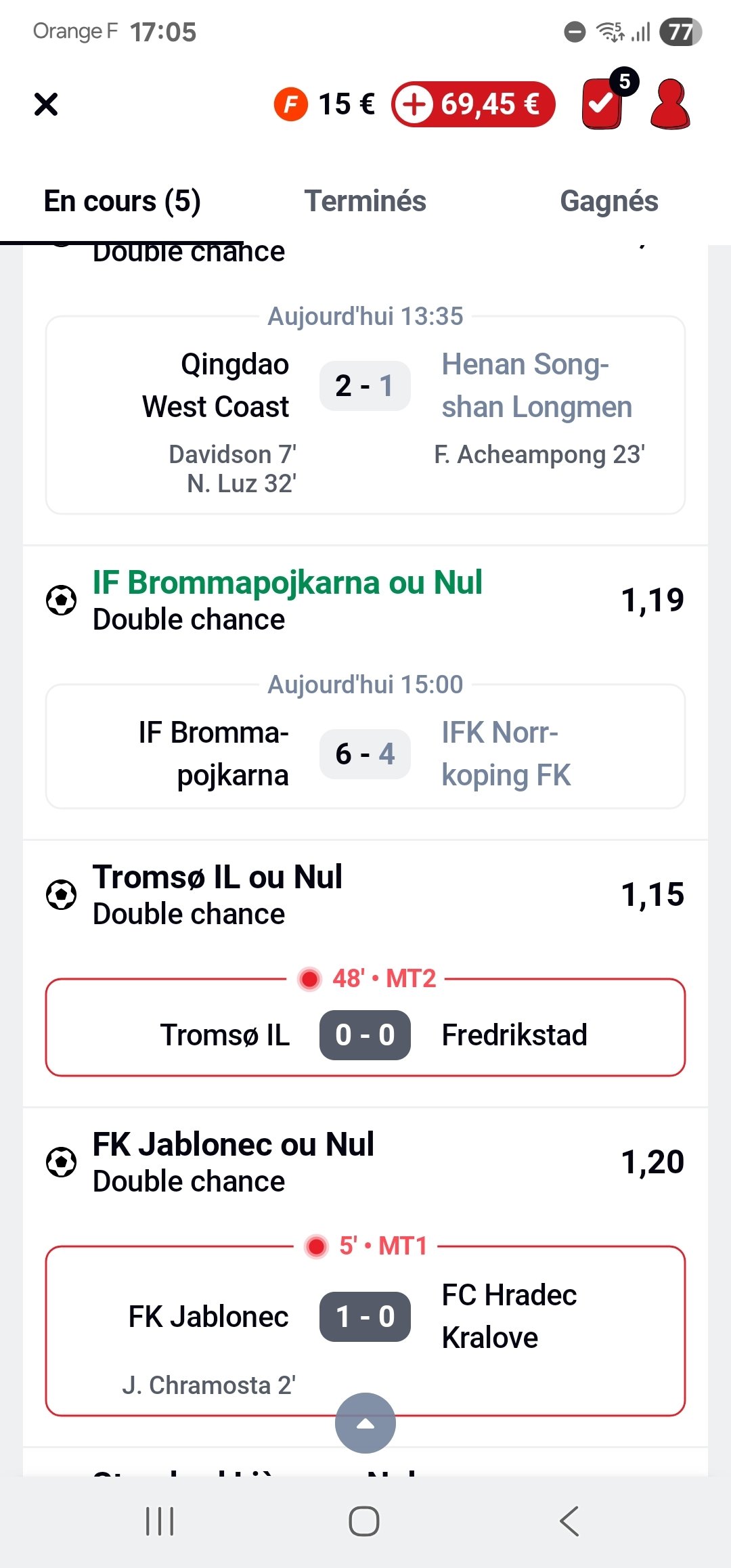
Task: Open the live Tromsø IL vs Fredrikstad match
Action: [x=365, y=1034]
